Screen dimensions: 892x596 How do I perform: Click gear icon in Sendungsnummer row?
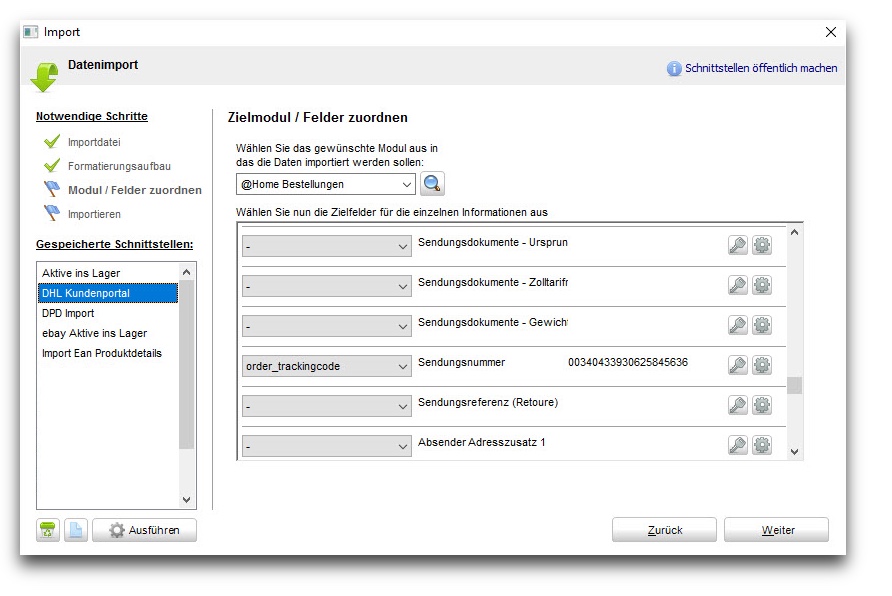click(762, 365)
